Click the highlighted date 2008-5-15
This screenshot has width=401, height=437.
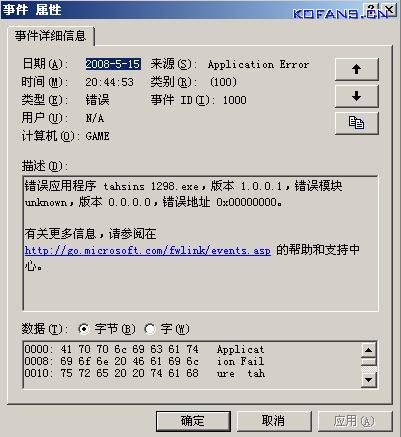pyautogui.click(x=113, y=64)
